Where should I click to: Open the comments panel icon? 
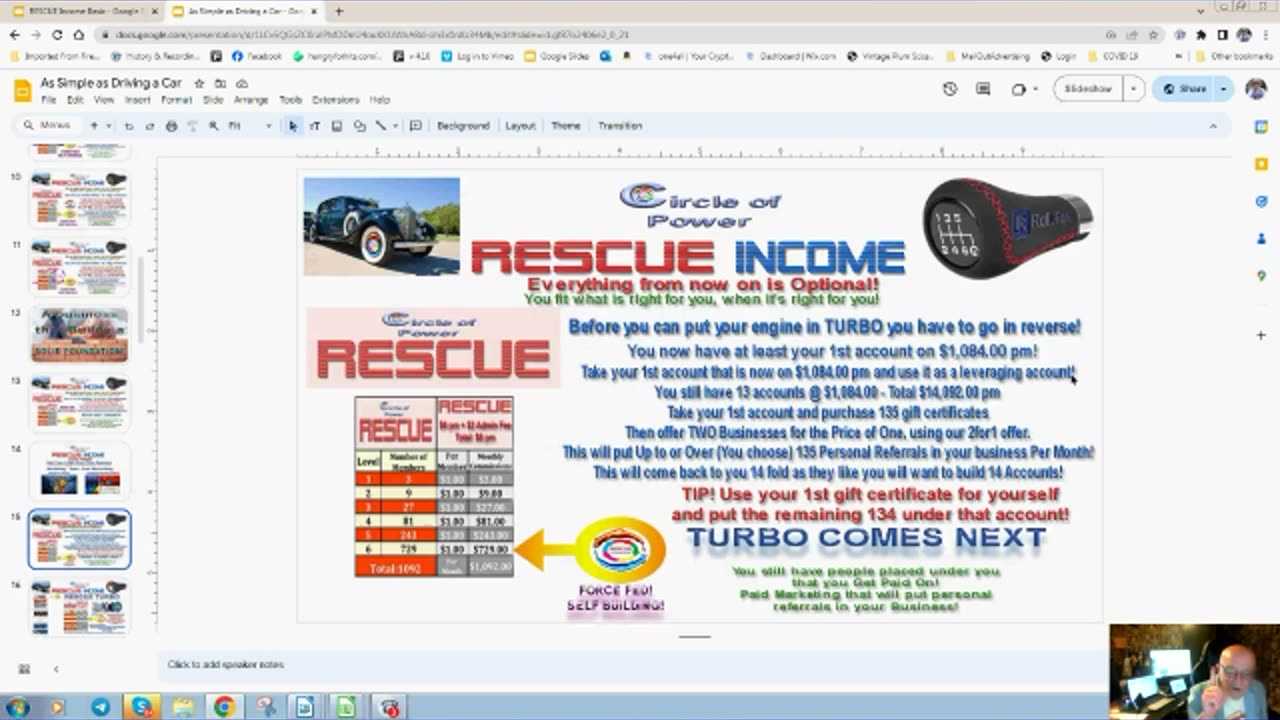pyautogui.click(x=983, y=89)
